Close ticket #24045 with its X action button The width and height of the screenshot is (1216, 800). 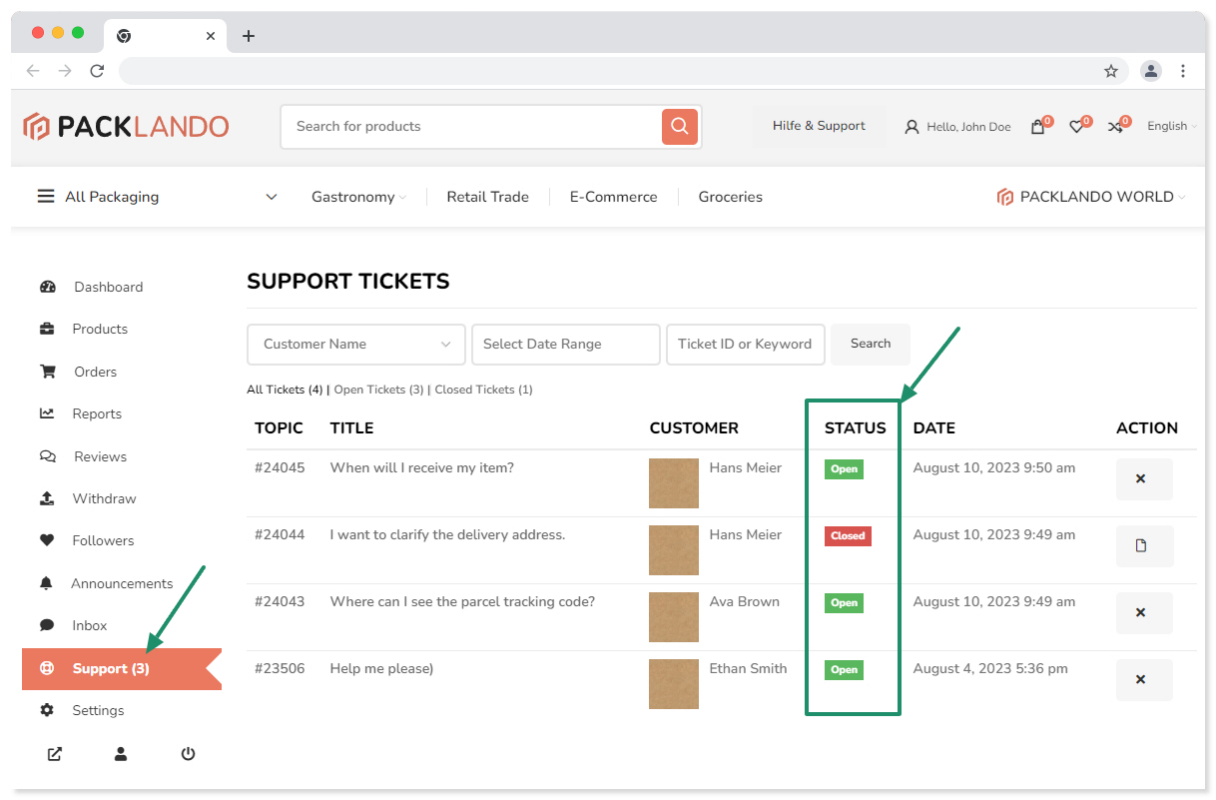[1144, 479]
